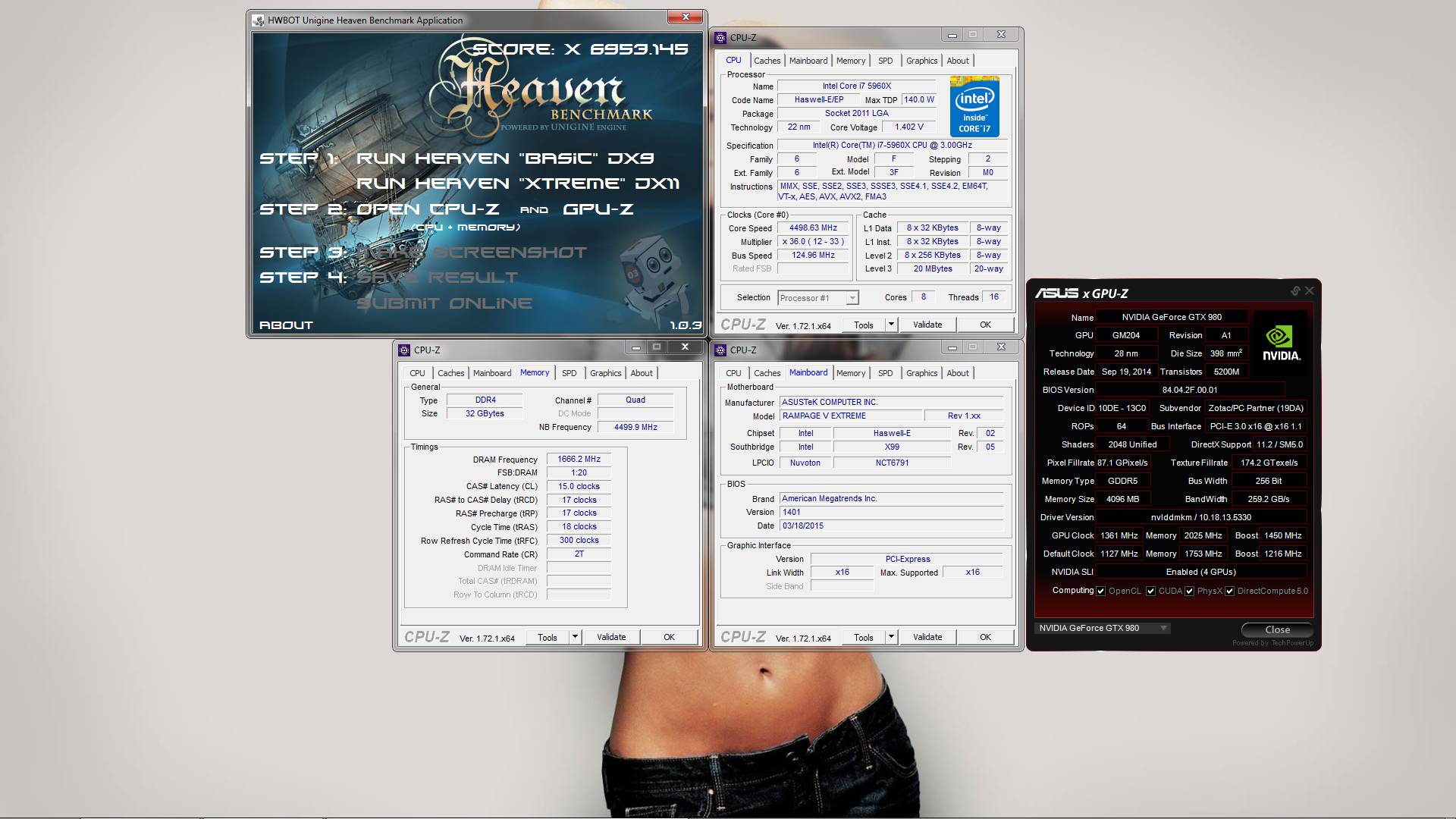Screen dimensions: 1456x819
Task: Click OK in Mainboard CPU-Z window
Action: pos(985,637)
